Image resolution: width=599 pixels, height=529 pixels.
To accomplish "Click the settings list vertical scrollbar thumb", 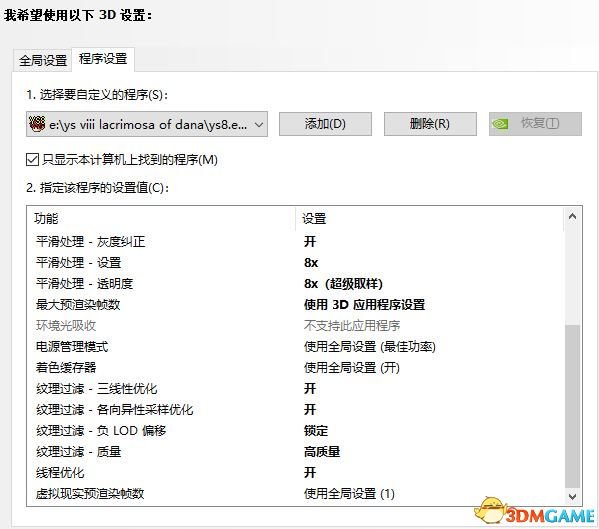I will point(572,406).
